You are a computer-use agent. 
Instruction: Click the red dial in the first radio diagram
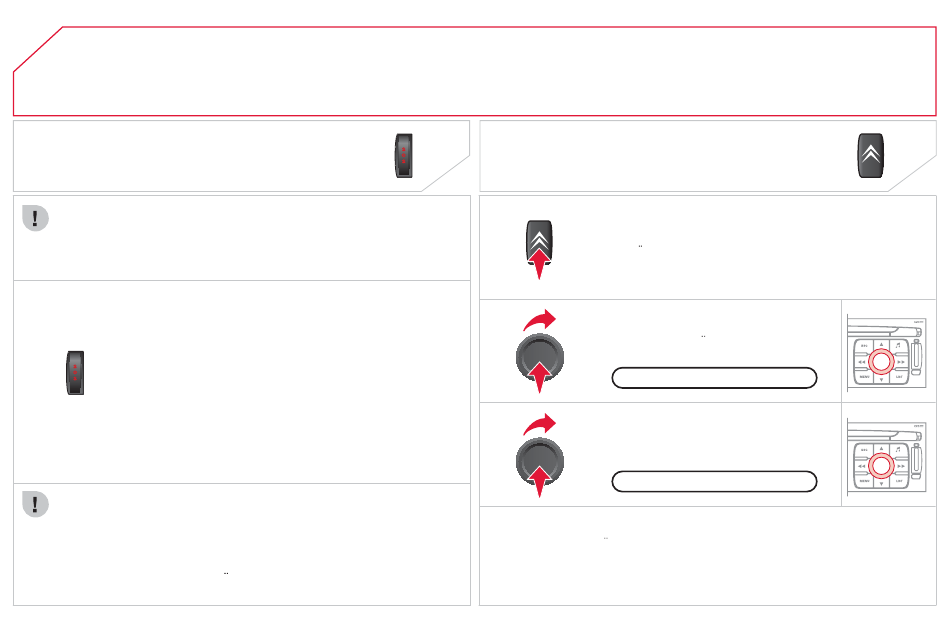(881, 362)
